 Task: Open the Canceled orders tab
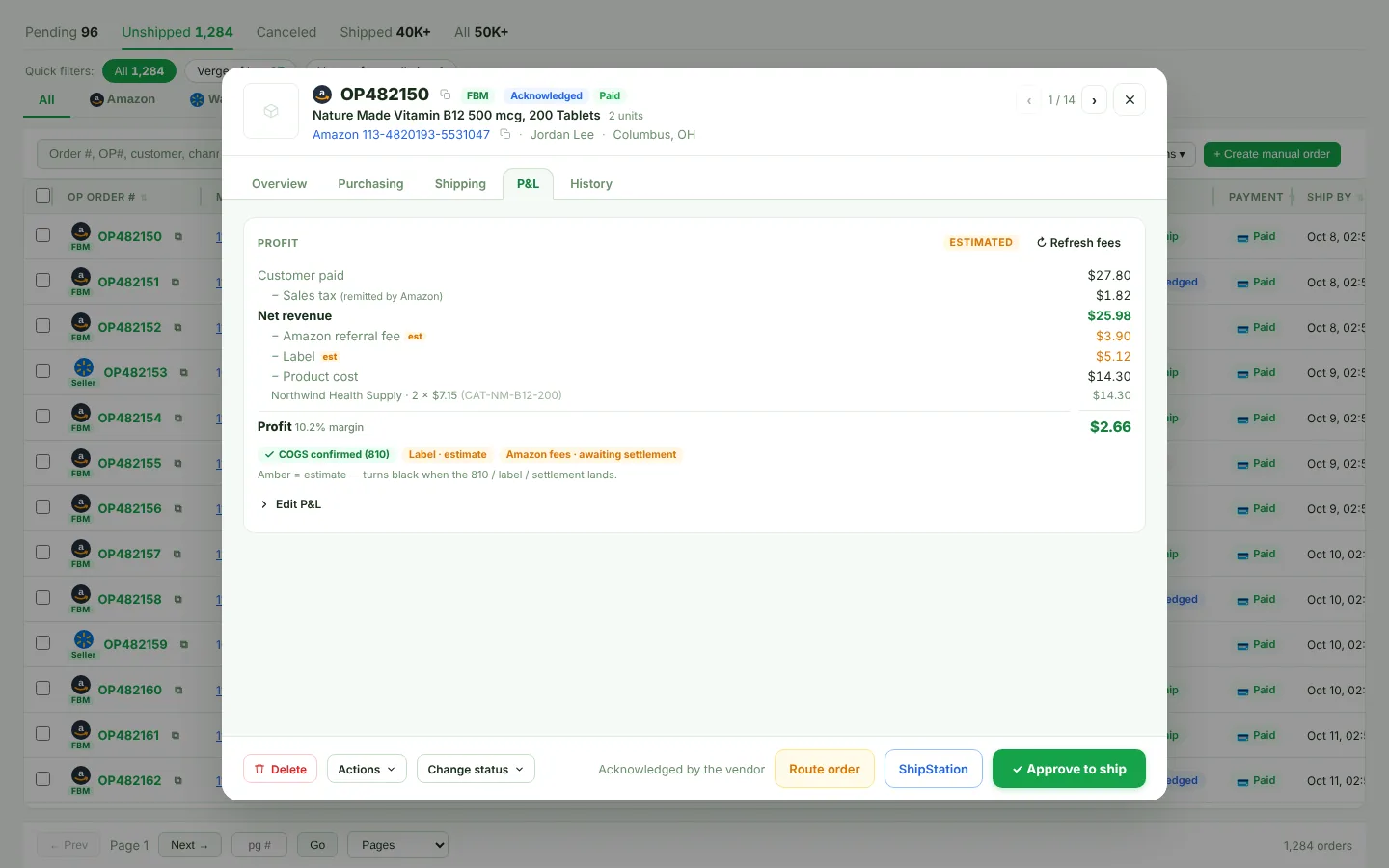pos(286,32)
